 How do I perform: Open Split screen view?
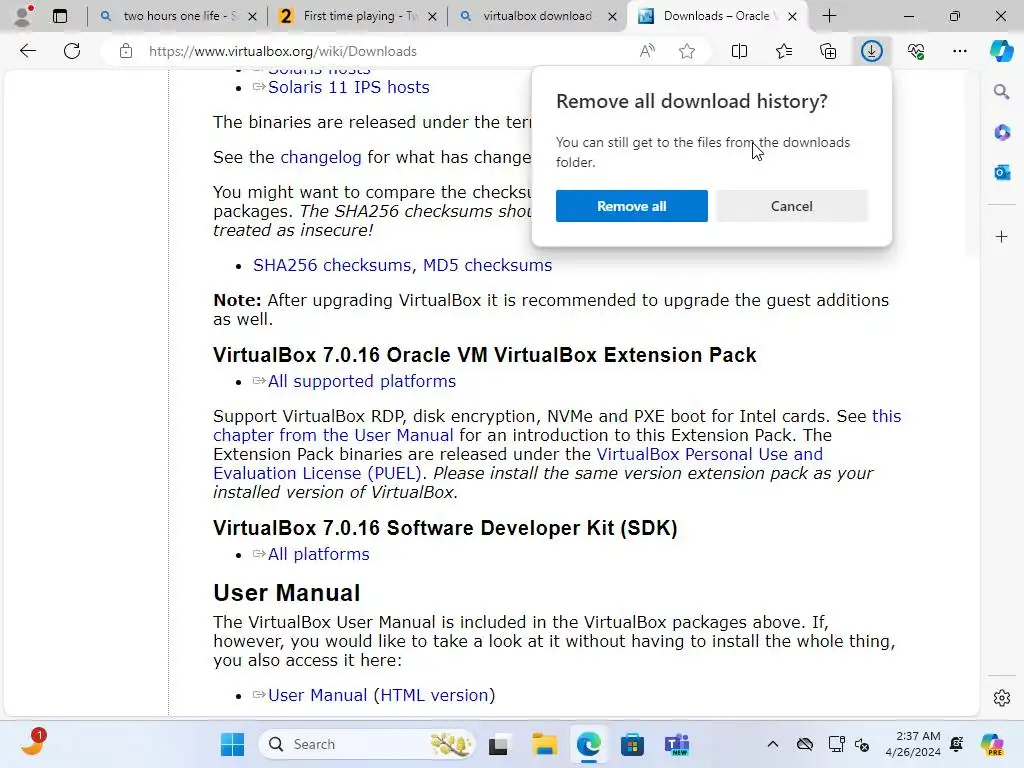[x=739, y=51]
